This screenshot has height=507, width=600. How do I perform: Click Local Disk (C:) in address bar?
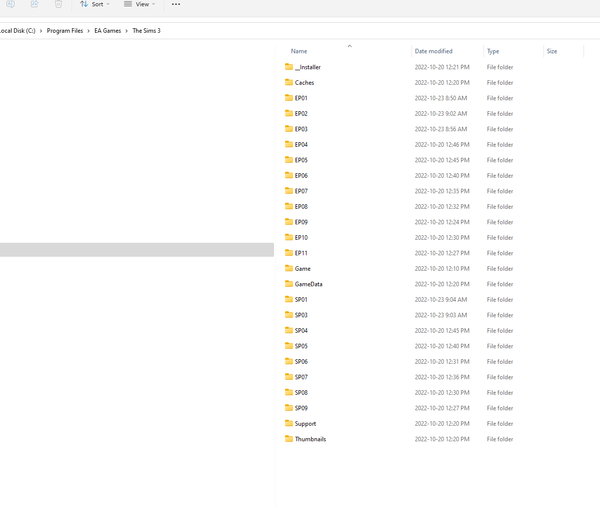(17, 31)
